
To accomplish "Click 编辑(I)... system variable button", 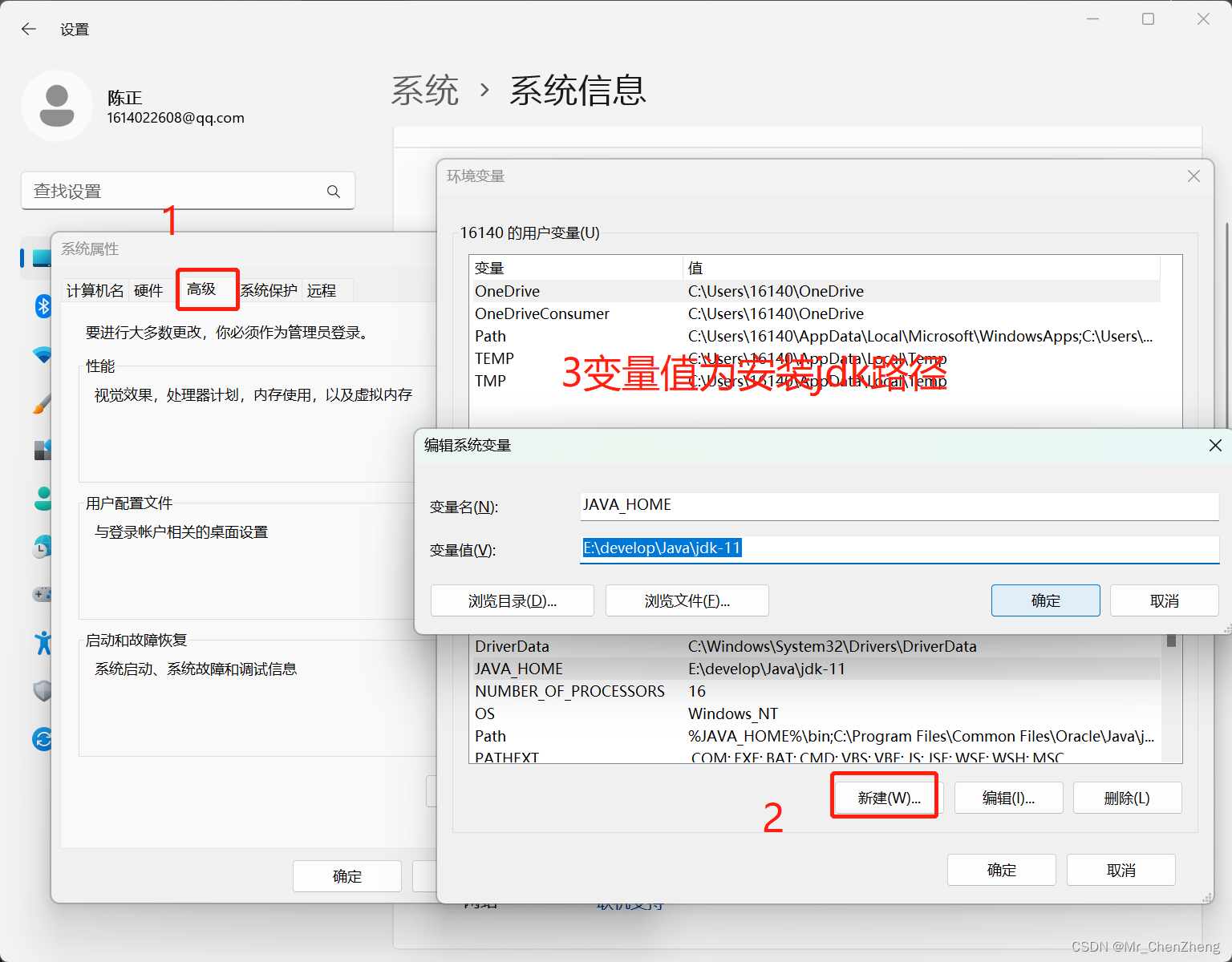I will coord(1009,798).
